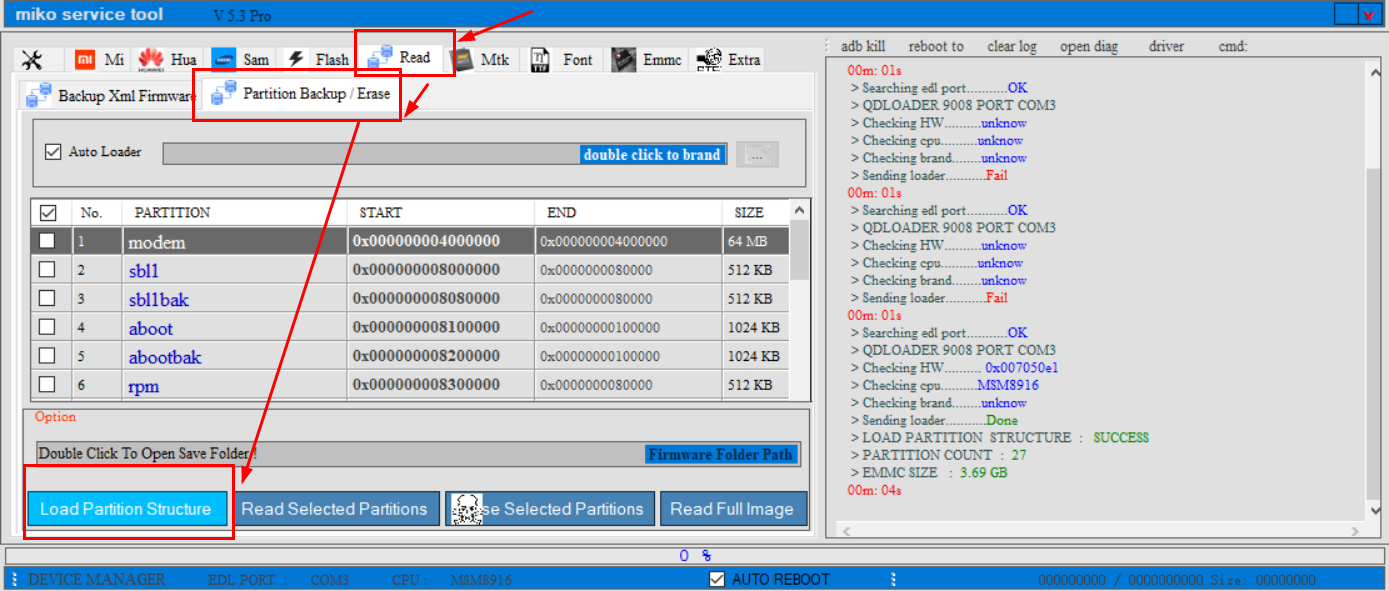This screenshot has width=1389, height=591.
Task: Select the sbl1bak partition name
Action: [159, 300]
